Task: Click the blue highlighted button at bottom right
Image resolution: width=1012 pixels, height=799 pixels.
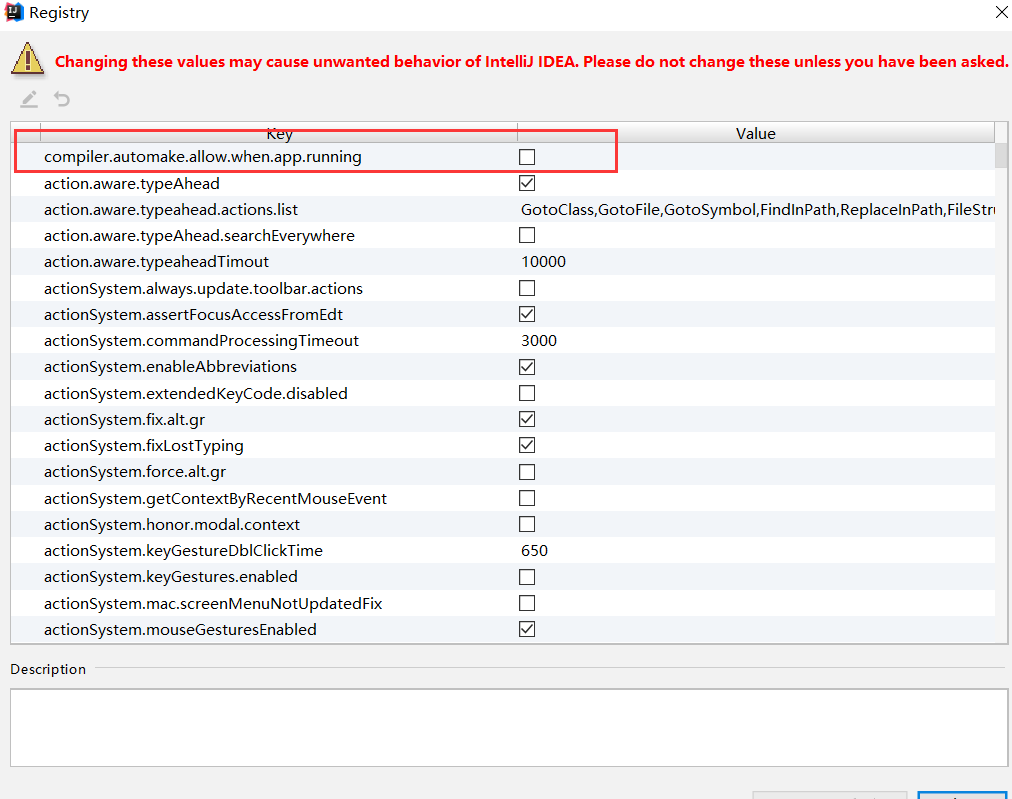Action: [x=963, y=793]
